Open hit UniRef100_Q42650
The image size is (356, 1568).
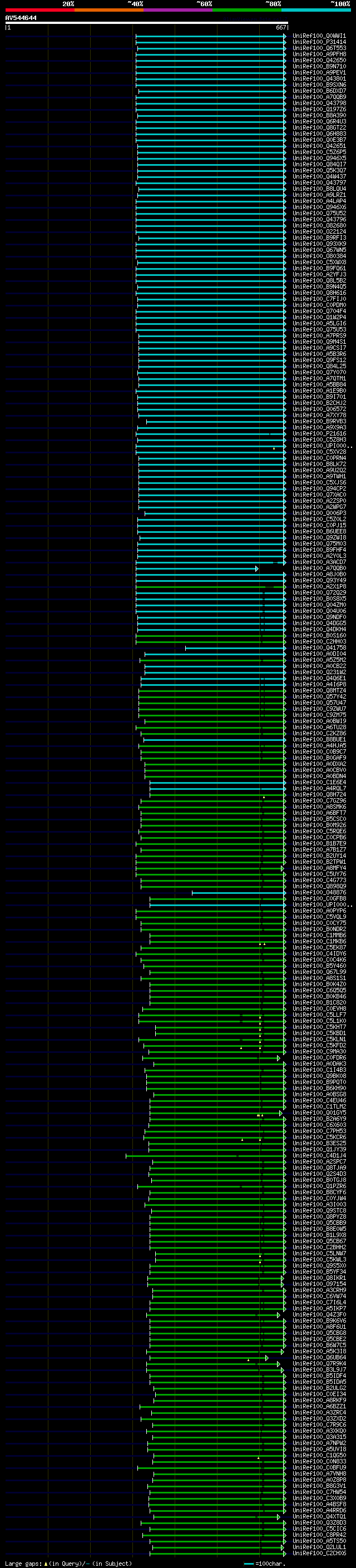point(319,60)
